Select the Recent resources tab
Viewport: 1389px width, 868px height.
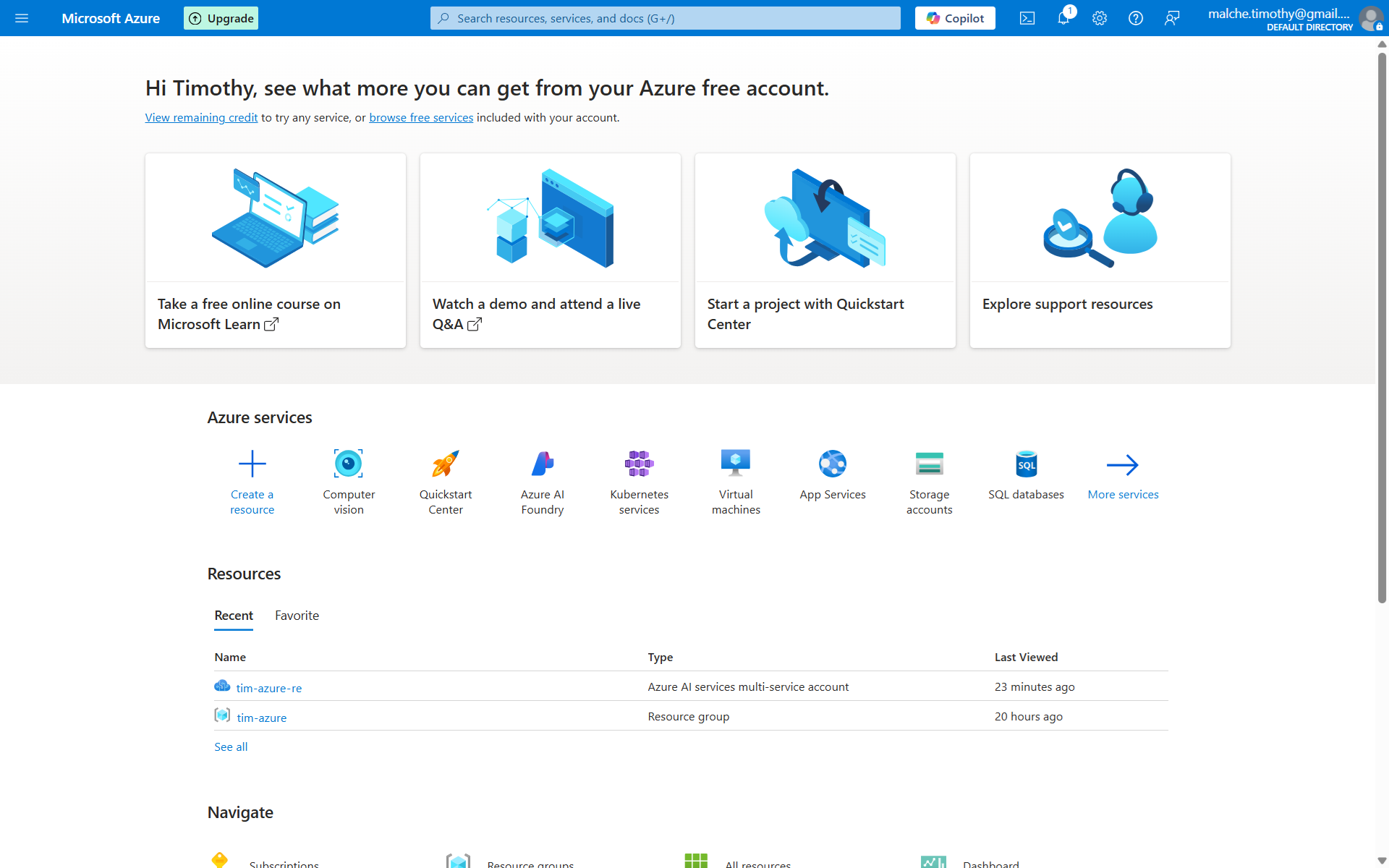(x=234, y=616)
